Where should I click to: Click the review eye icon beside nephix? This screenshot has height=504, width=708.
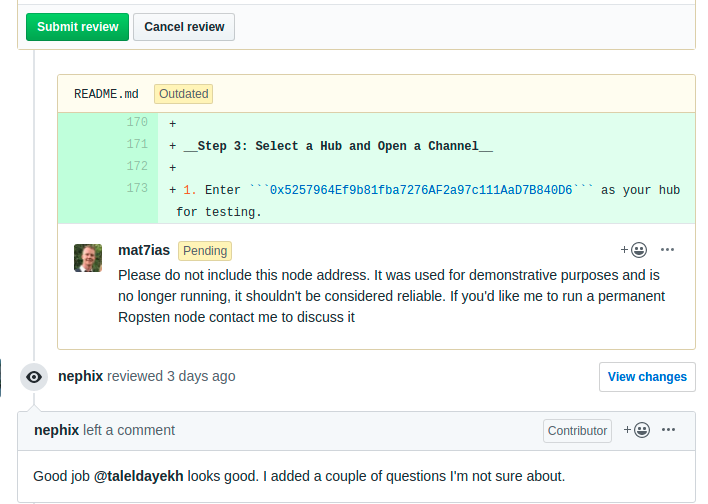point(34,377)
